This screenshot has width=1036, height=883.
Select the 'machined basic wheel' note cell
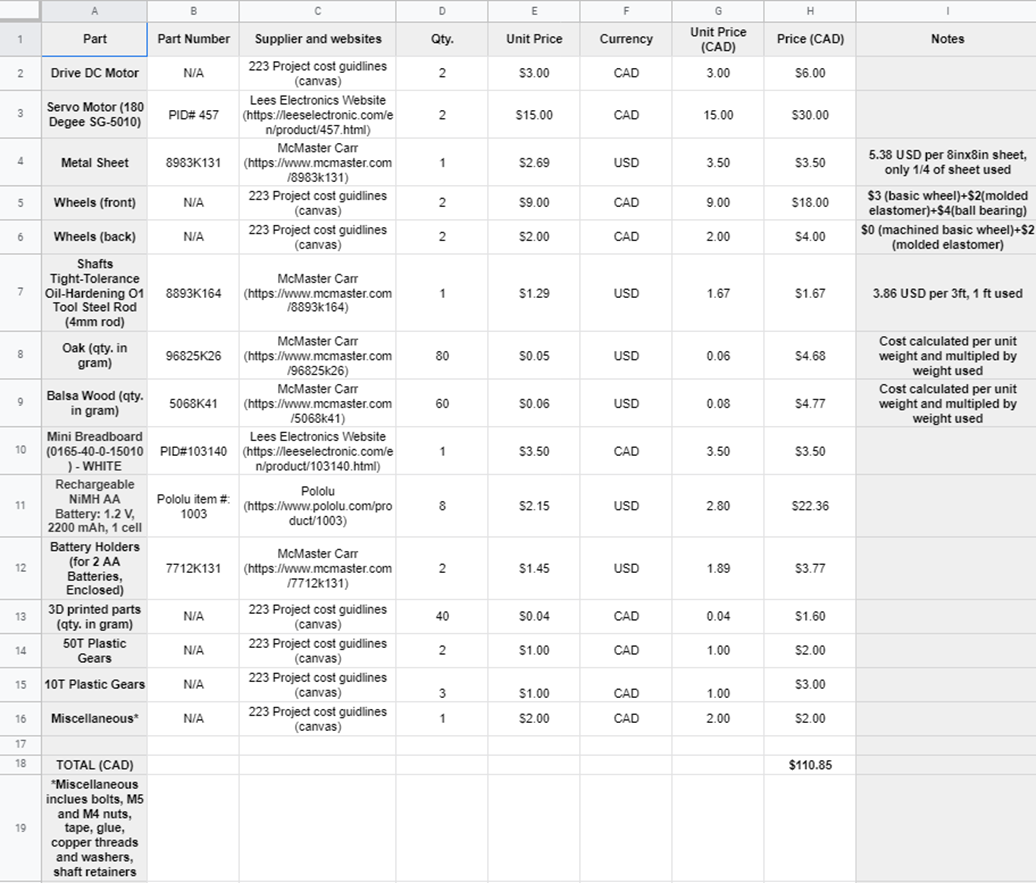pos(947,237)
